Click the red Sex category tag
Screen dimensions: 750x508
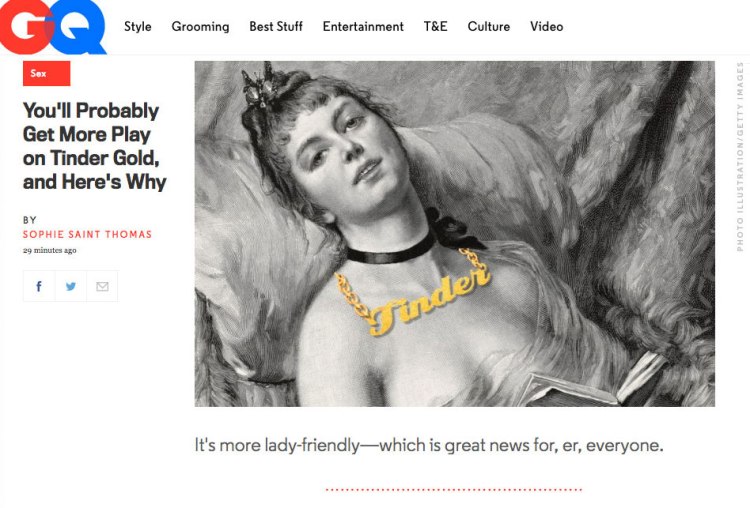(x=46, y=73)
